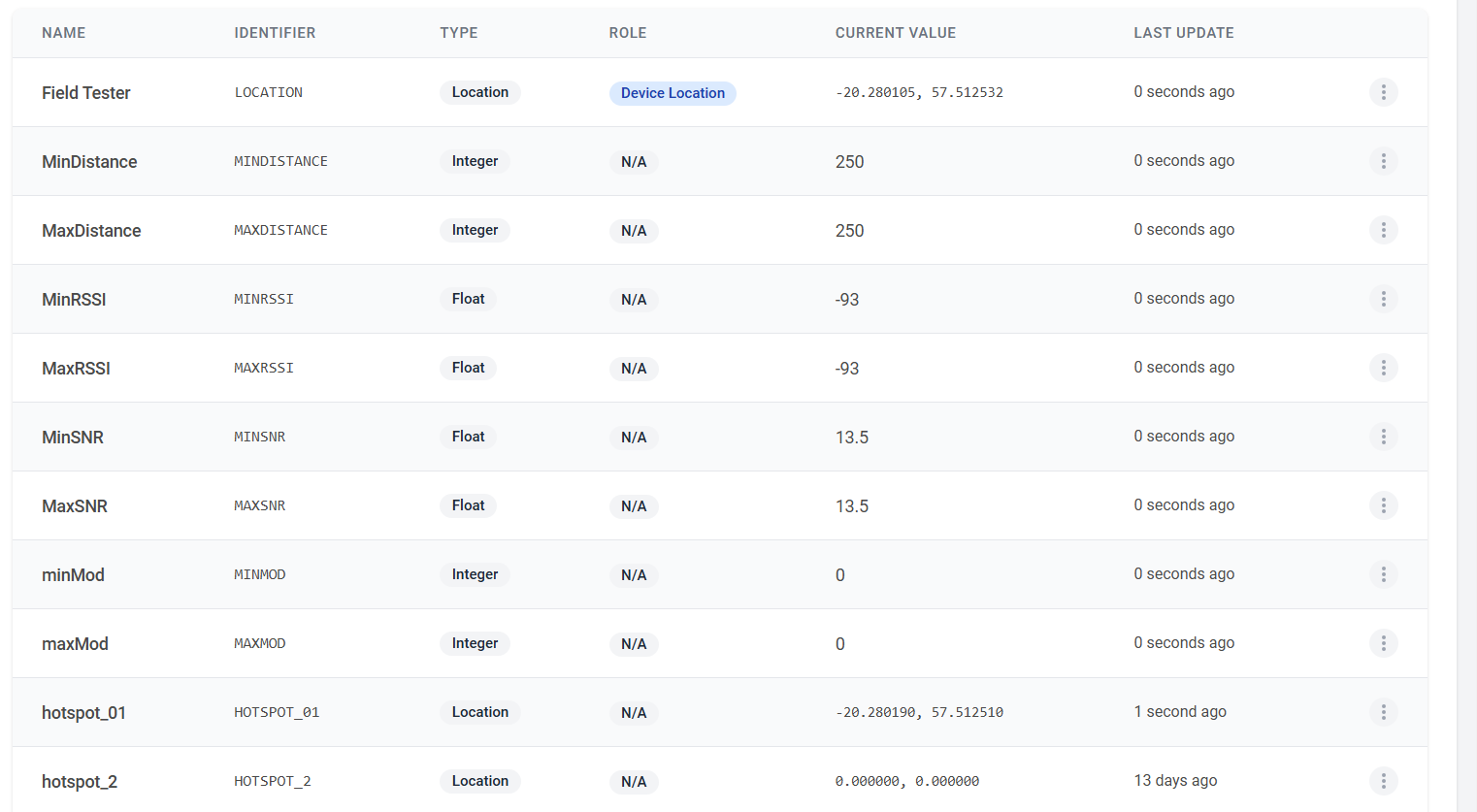Click the Device Location role badge
The image size is (1477, 812).
click(x=673, y=93)
